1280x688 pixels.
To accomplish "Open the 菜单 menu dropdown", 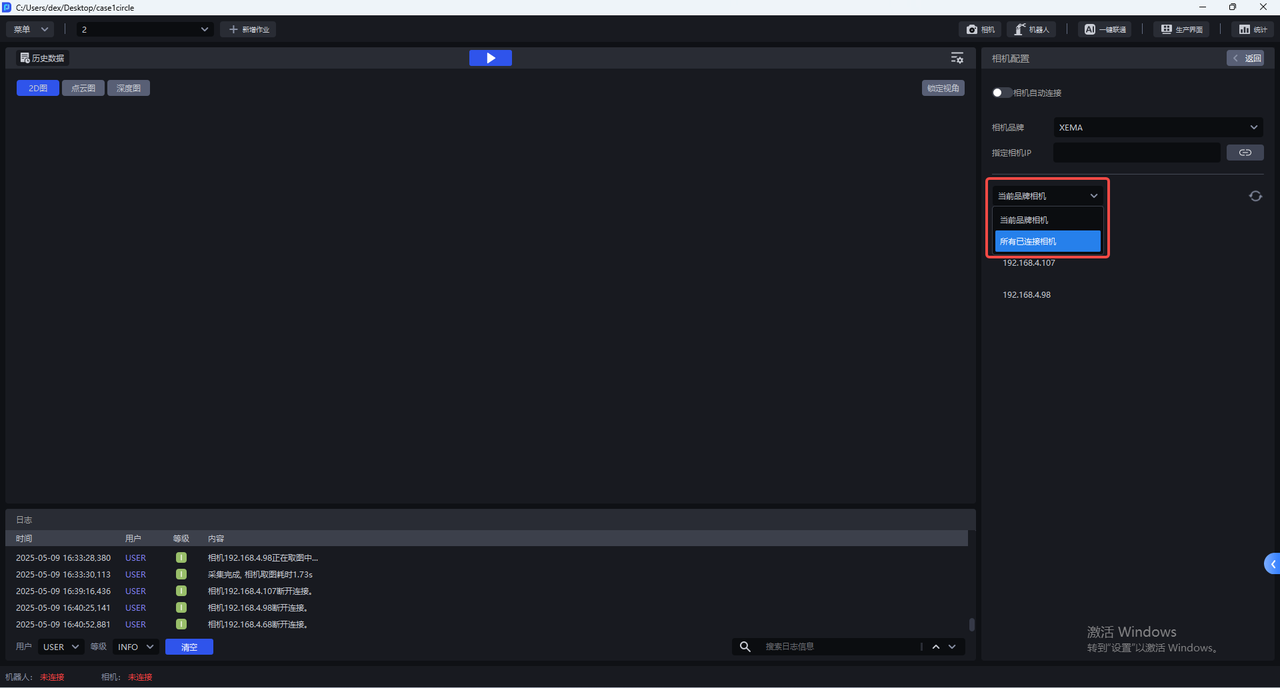I will [29, 30].
